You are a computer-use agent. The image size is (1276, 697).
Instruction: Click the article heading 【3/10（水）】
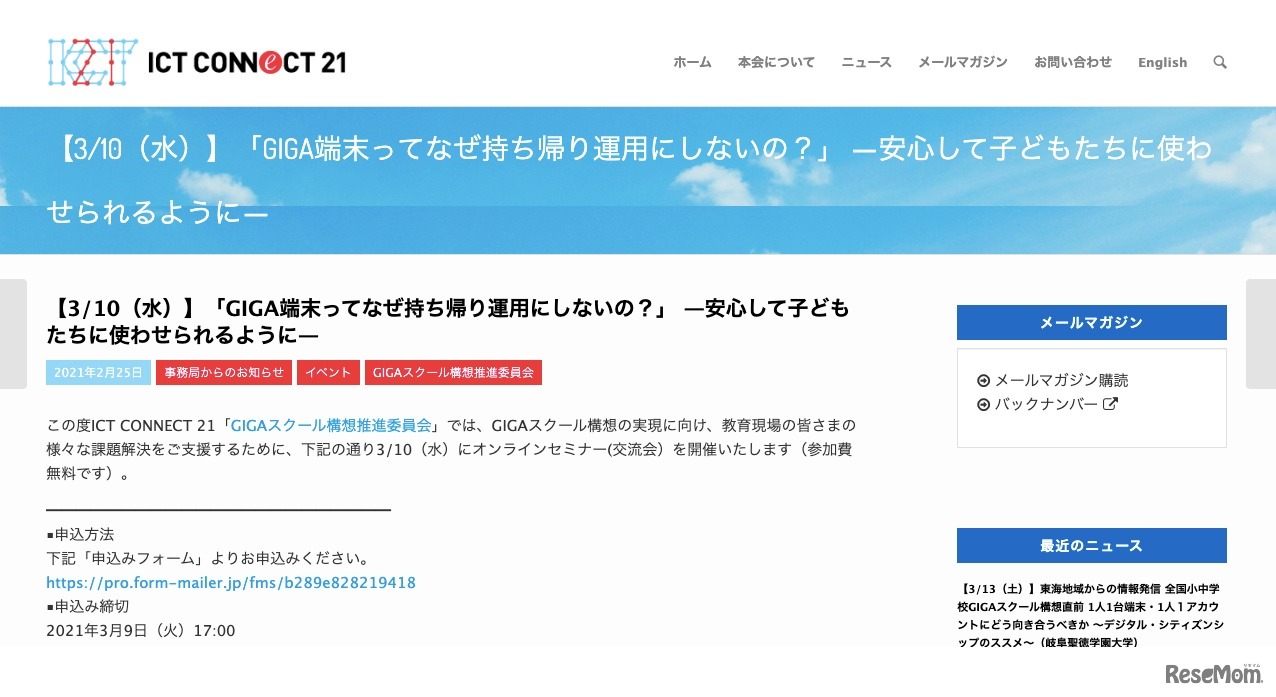448,321
